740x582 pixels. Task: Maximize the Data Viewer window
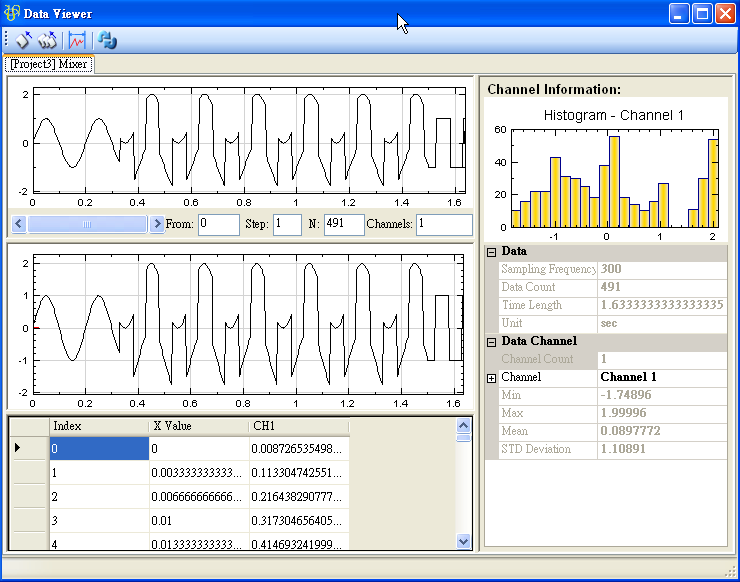[x=702, y=14]
